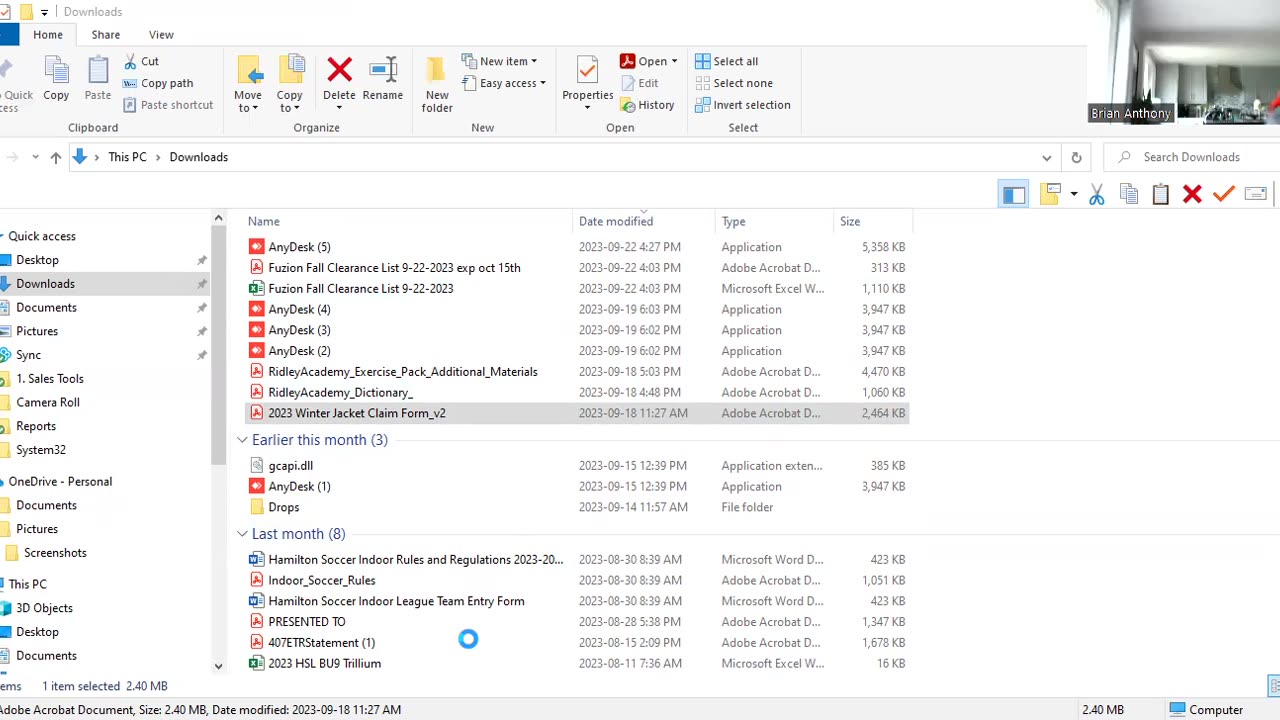Open Screenshots folder in navigation pane

55,553
